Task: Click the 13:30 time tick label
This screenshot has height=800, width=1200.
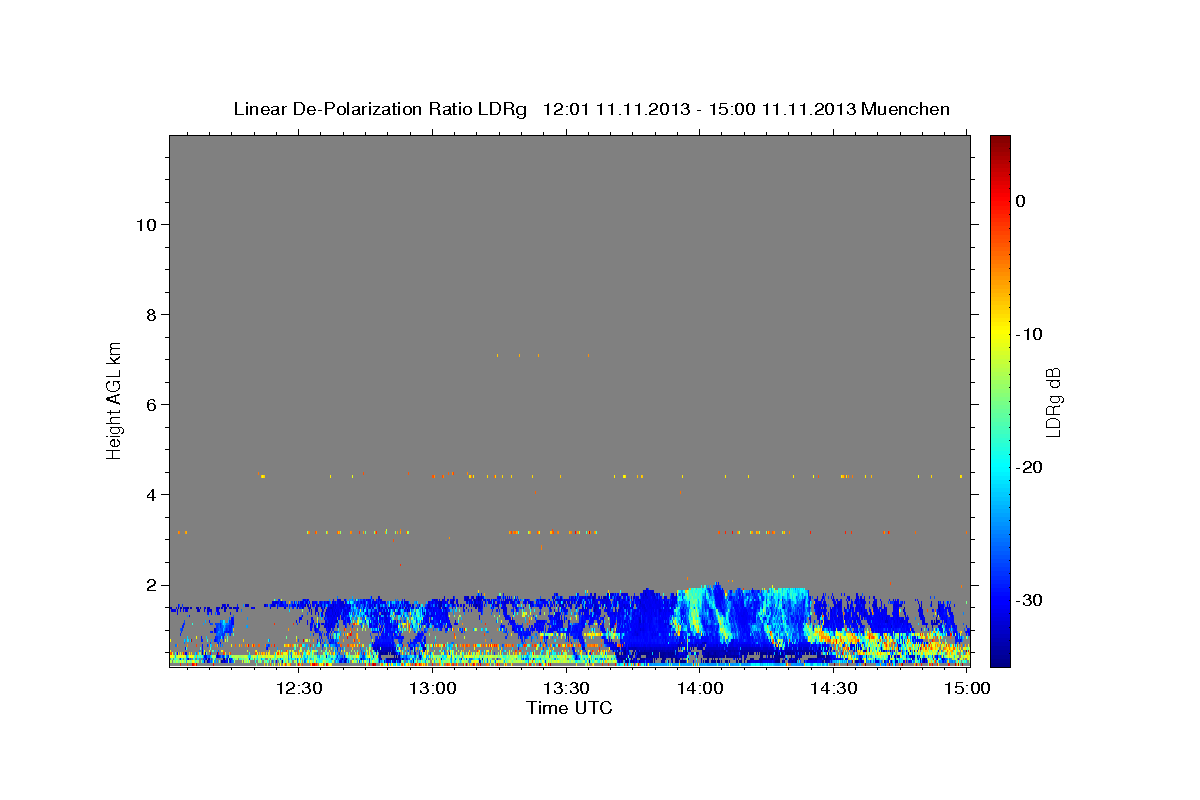Action: click(566, 688)
